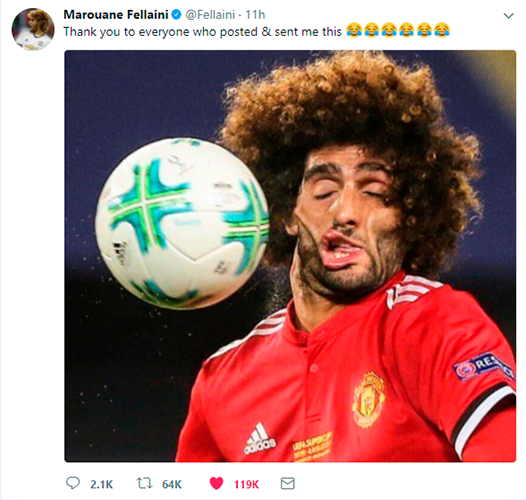Image resolution: width=526 pixels, height=500 pixels.
Task: Open the 11h timestamp permalink
Action: 255,15
